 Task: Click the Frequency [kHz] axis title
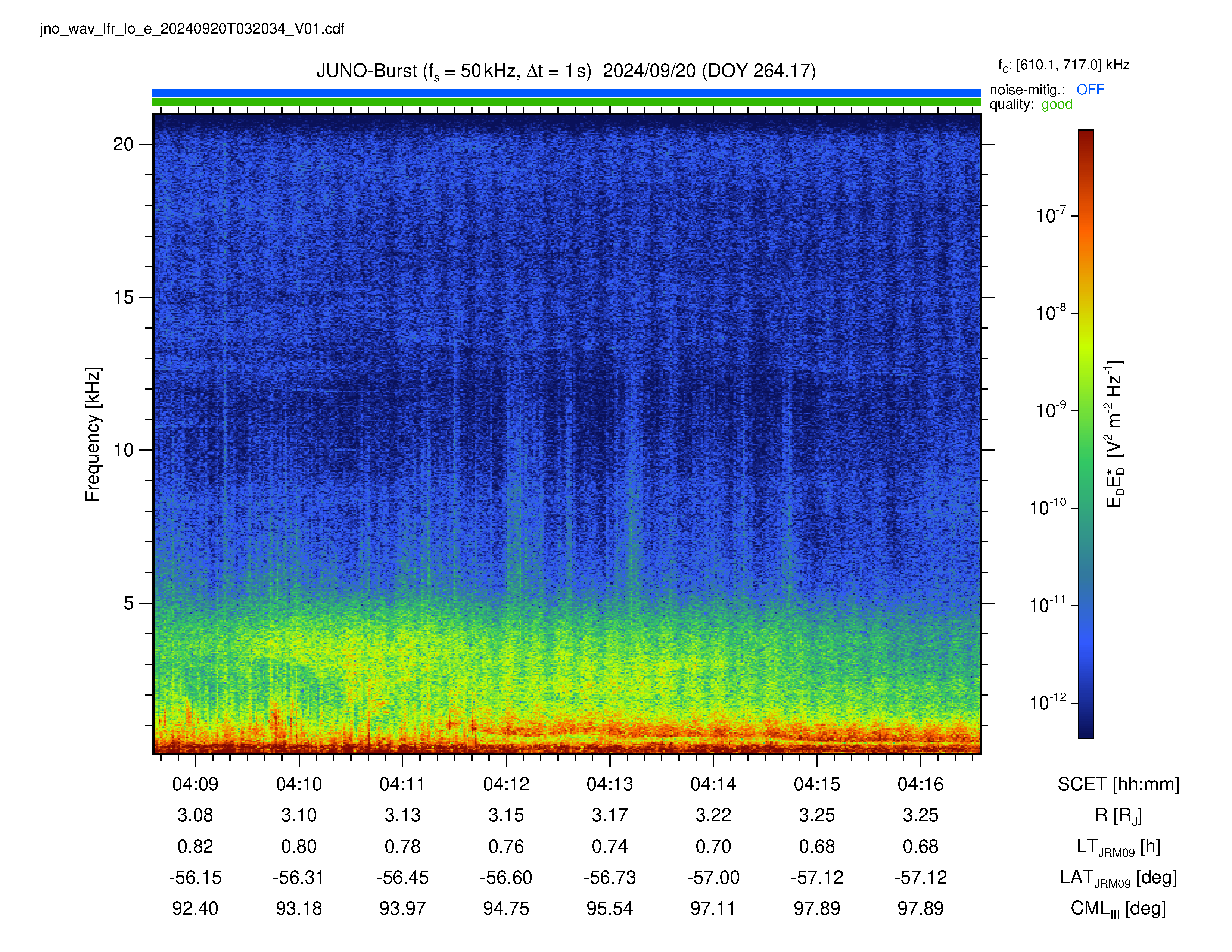coord(93,434)
